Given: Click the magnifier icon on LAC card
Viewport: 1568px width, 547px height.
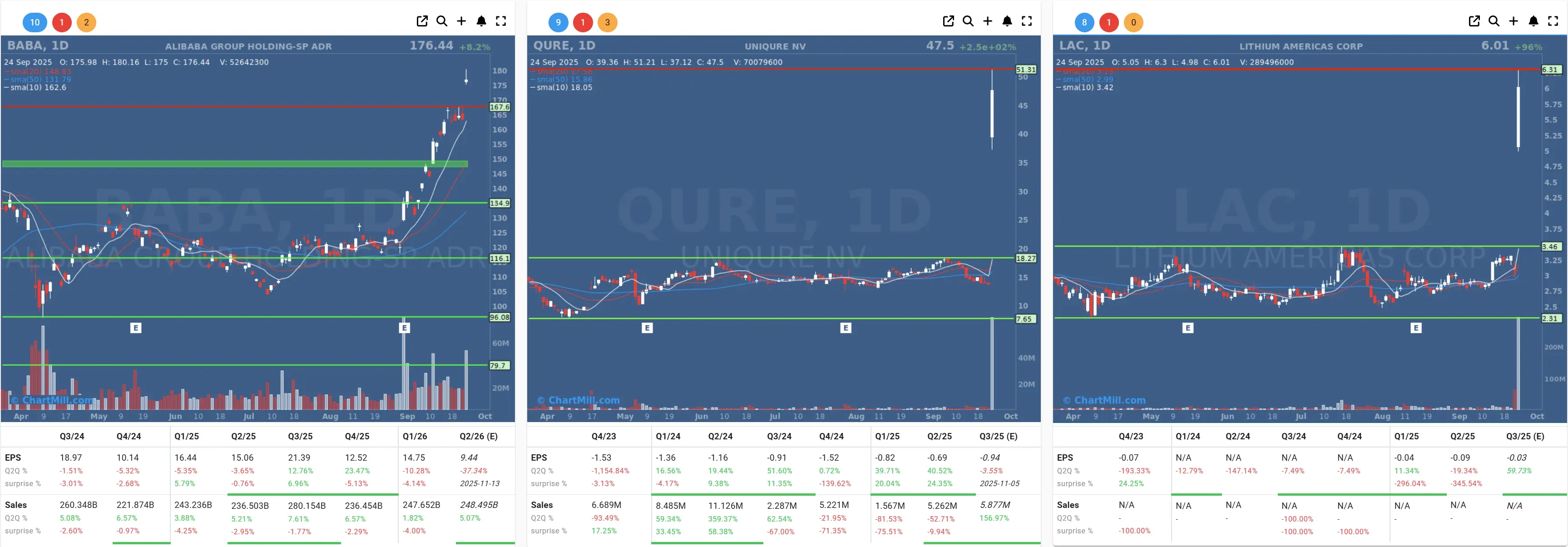Looking at the screenshot, I should (x=1494, y=21).
